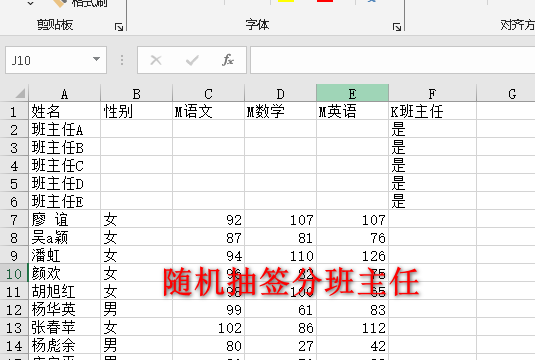Select row 3 header
The width and height of the screenshot is (535, 360).
14,147
